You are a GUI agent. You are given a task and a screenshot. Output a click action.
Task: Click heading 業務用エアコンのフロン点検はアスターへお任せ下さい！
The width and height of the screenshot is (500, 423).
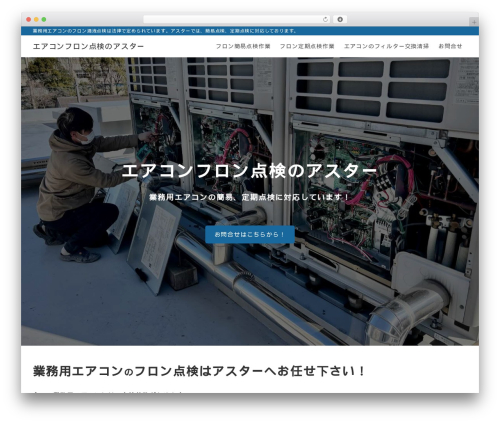[x=199, y=371]
